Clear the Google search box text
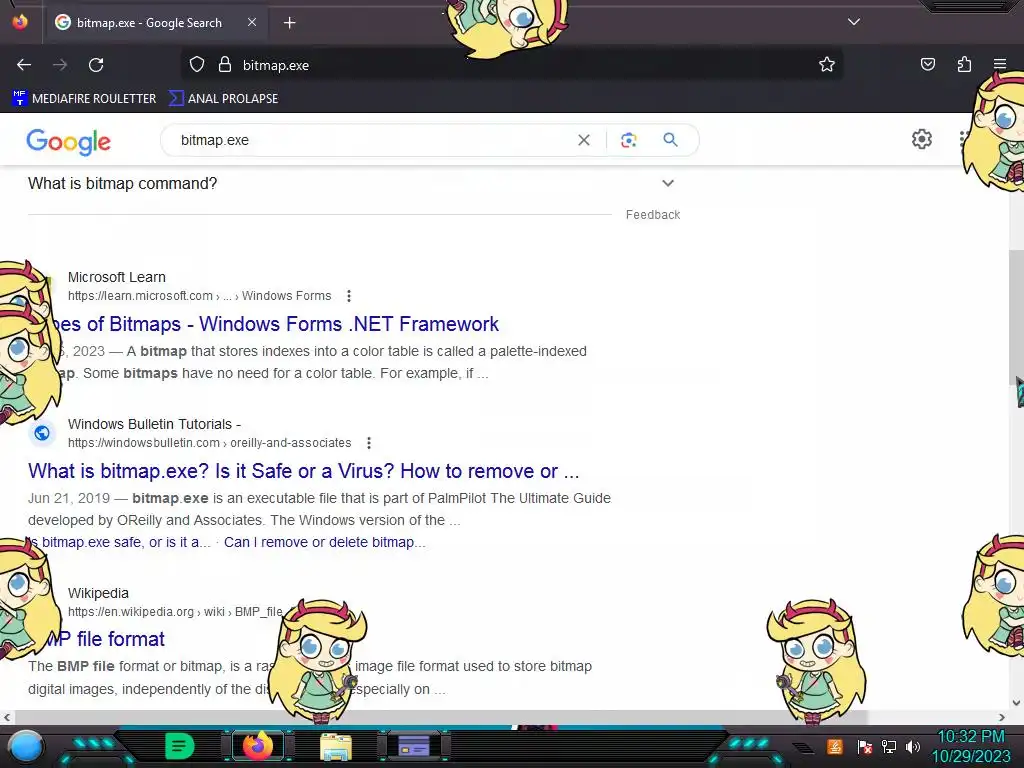This screenshot has width=1024, height=768. pyautogui.click(x=584, y=140)
